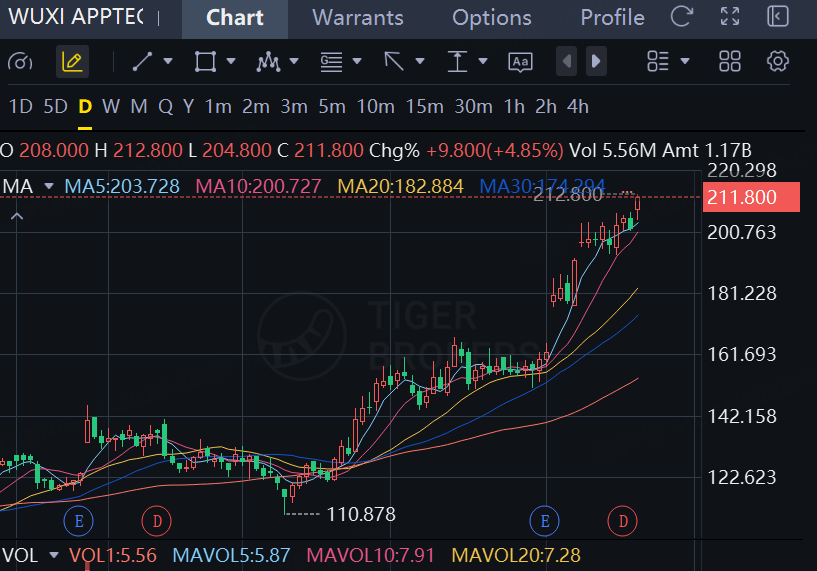This screenshot has height=571, width=817.
Task: Select the monthly M timeframe
Action: click(x=139, y=107)
